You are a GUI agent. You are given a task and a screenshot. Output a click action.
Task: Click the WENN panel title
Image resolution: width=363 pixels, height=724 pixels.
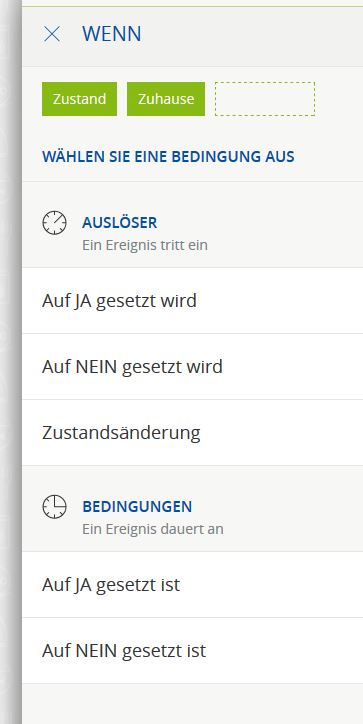(112, 34)
